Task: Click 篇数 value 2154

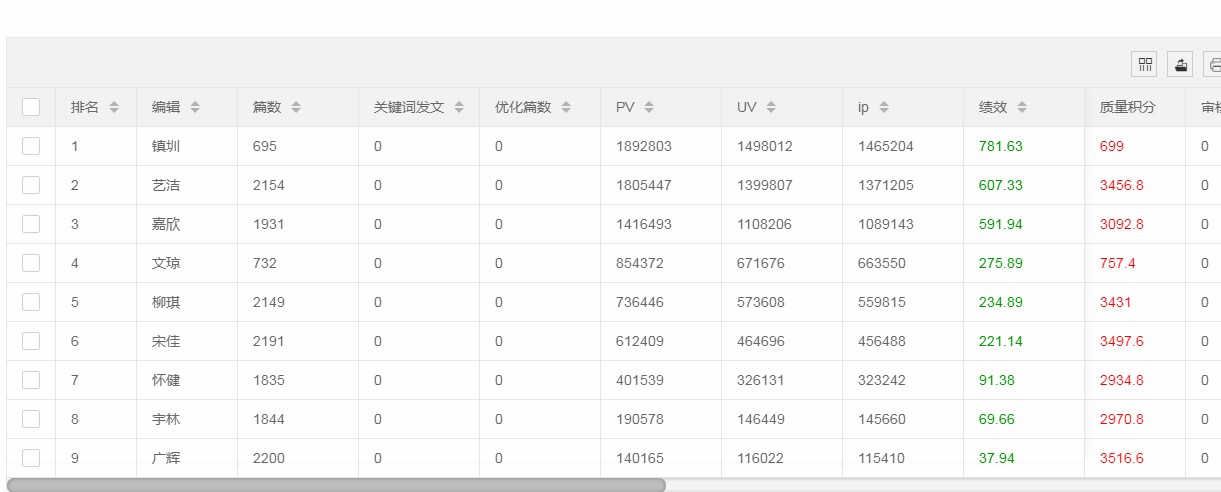Action: [269, 185]
